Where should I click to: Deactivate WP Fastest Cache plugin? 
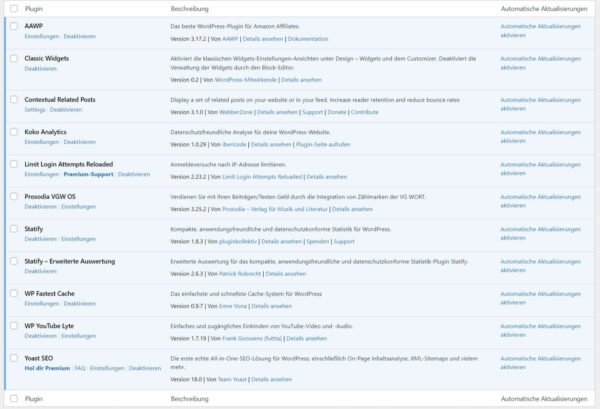point(80,304)
